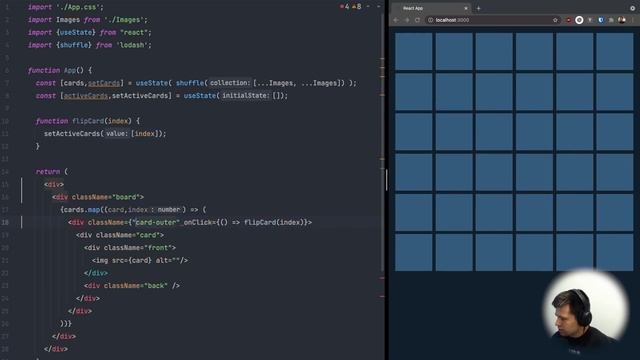
Task: Select the React App browser tab
Action: click(x=432, y=8)
